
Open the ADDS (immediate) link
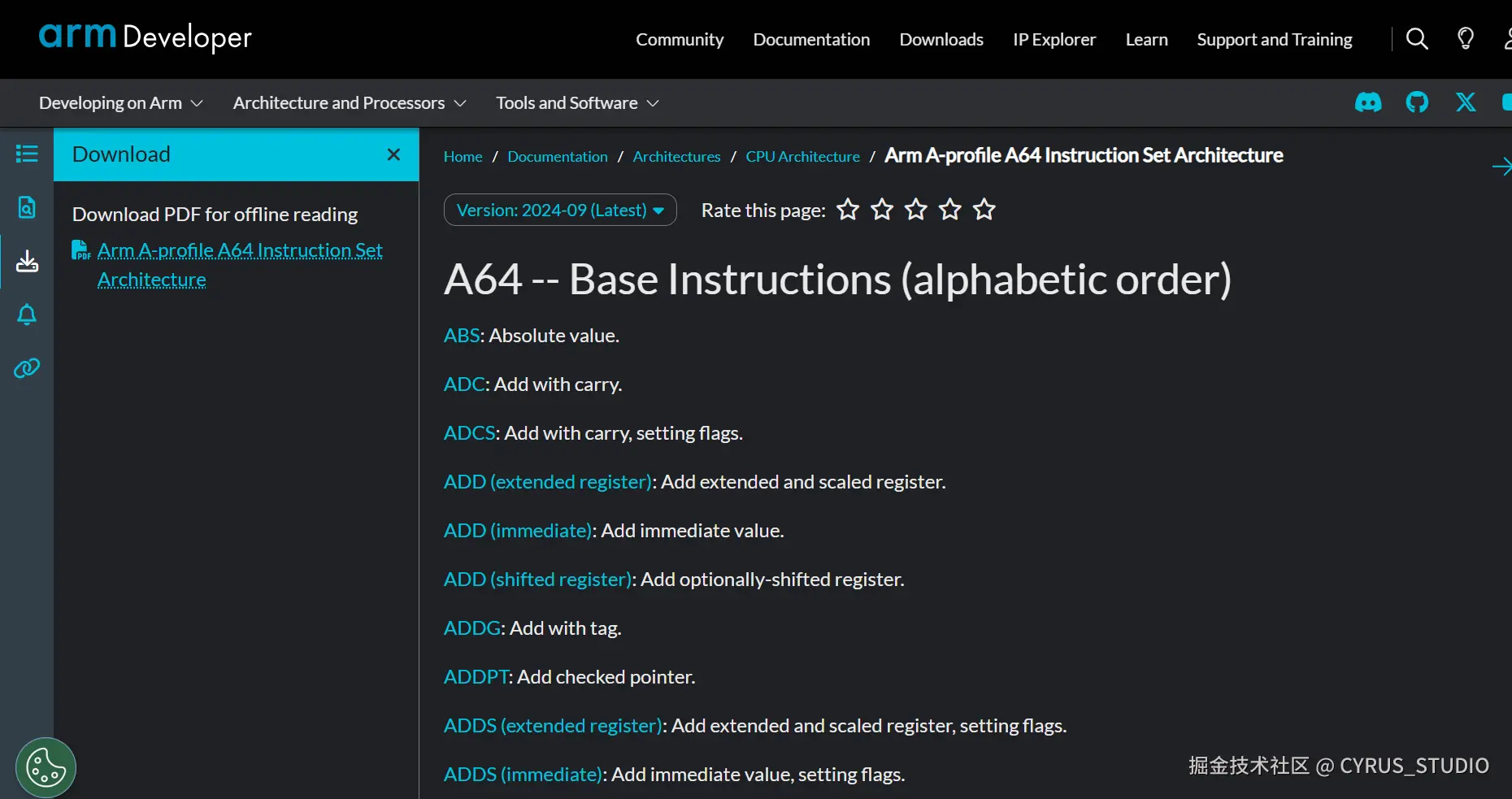pos(524,775)
